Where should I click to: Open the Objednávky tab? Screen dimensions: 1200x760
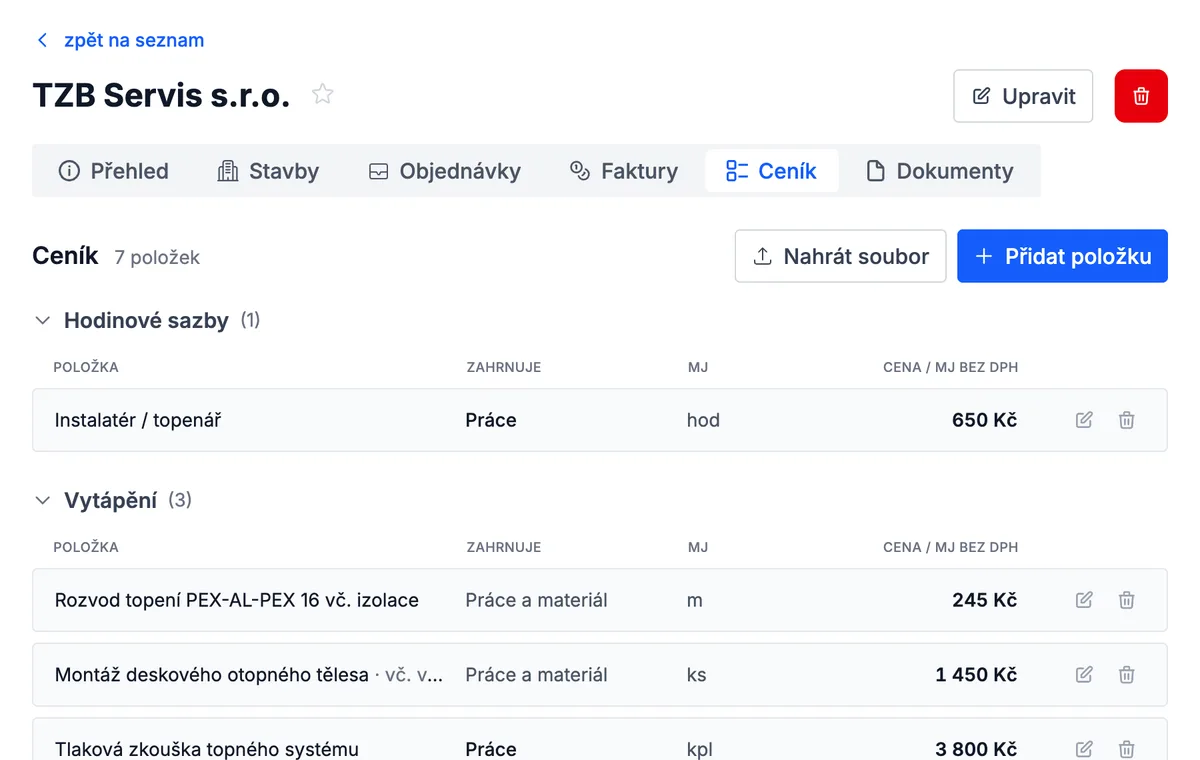coord(444,171)
